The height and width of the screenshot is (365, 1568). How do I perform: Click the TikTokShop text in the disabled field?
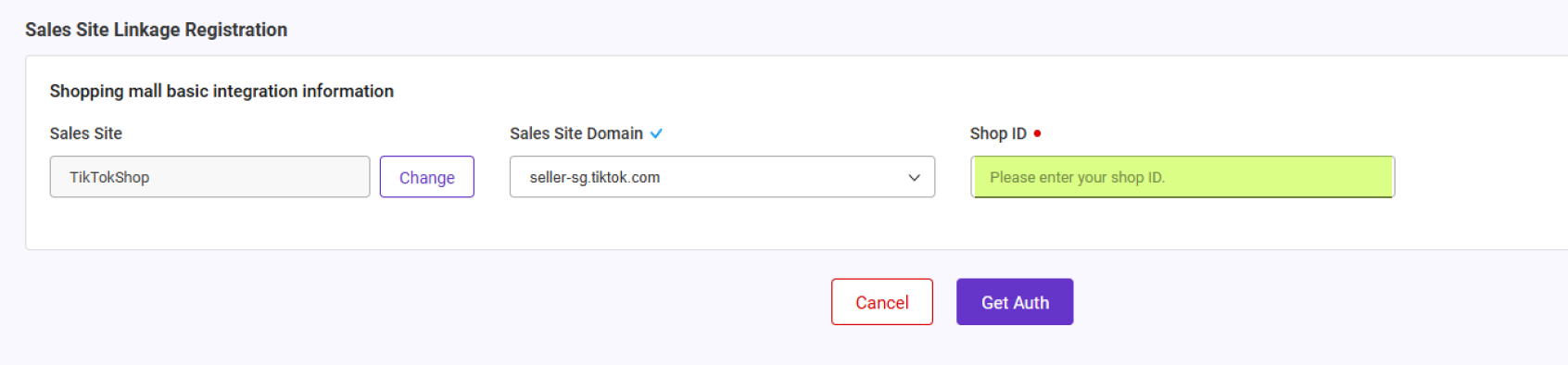(109, 177)
